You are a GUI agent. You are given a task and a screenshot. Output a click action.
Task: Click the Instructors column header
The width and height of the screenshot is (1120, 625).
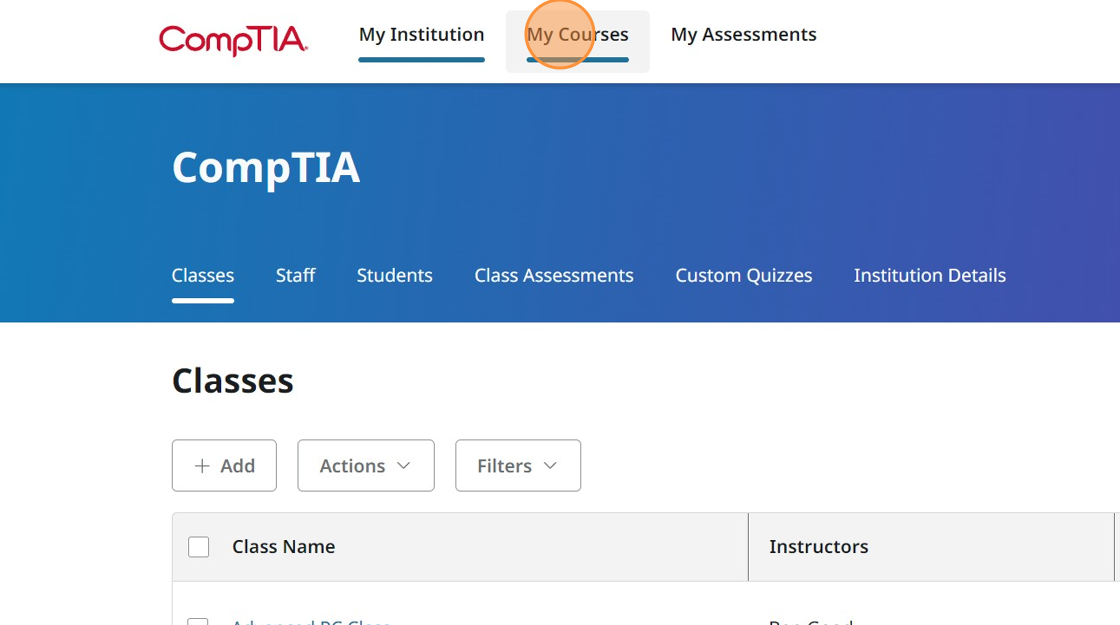(818, 546)
